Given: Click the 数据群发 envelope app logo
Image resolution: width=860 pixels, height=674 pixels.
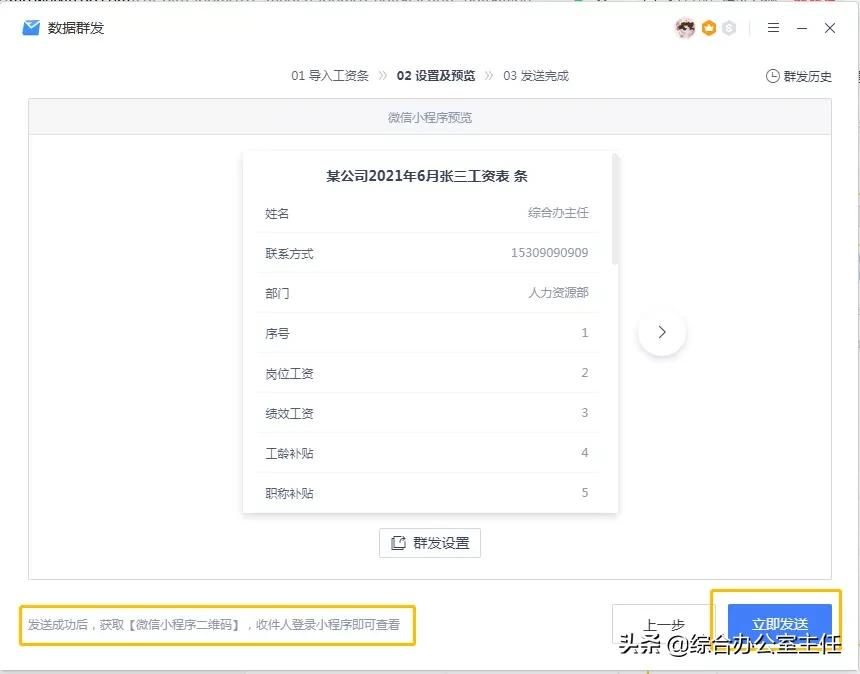Looking at the screenshot, I should tap(31, 28).
